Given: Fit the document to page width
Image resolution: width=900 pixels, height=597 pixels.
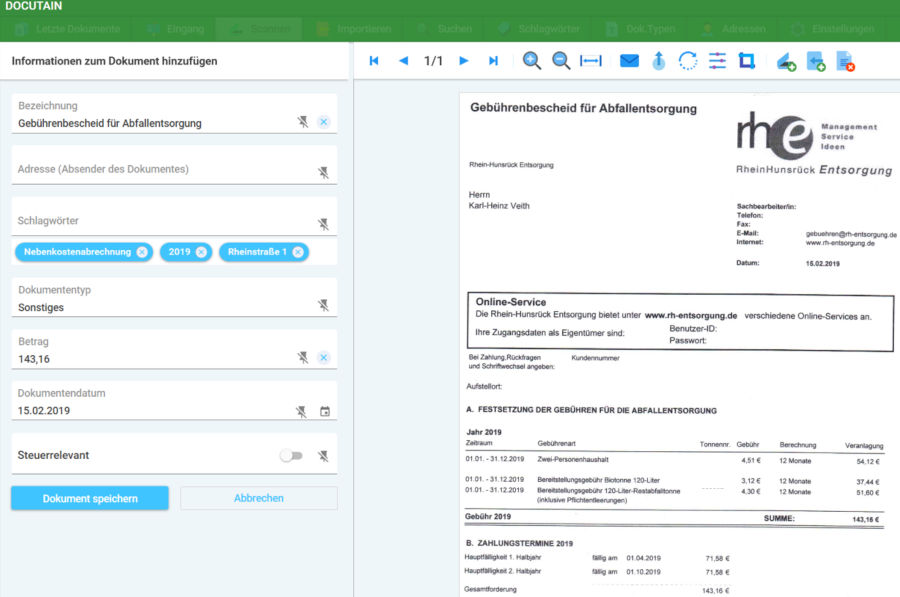Looking at the screenshot, I should tap(590, 60).
